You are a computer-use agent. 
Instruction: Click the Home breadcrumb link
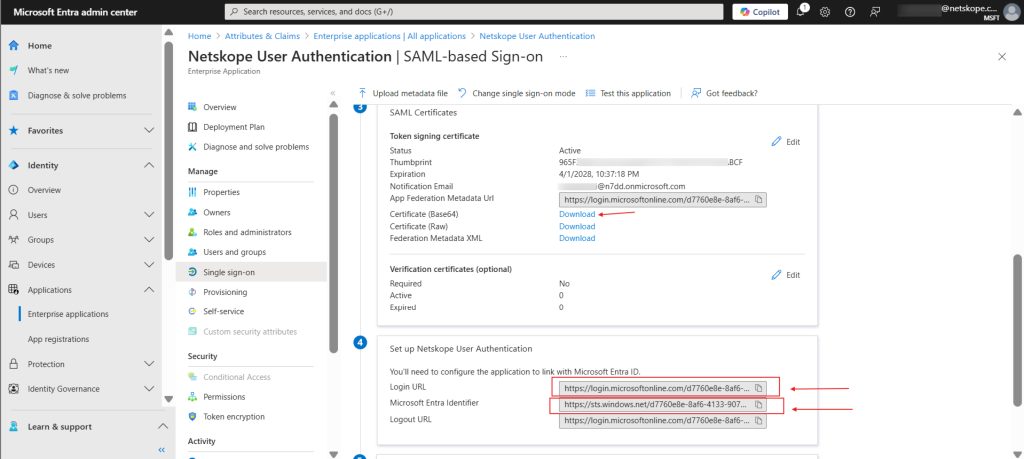pyautogui.click(x=199, y=37)
